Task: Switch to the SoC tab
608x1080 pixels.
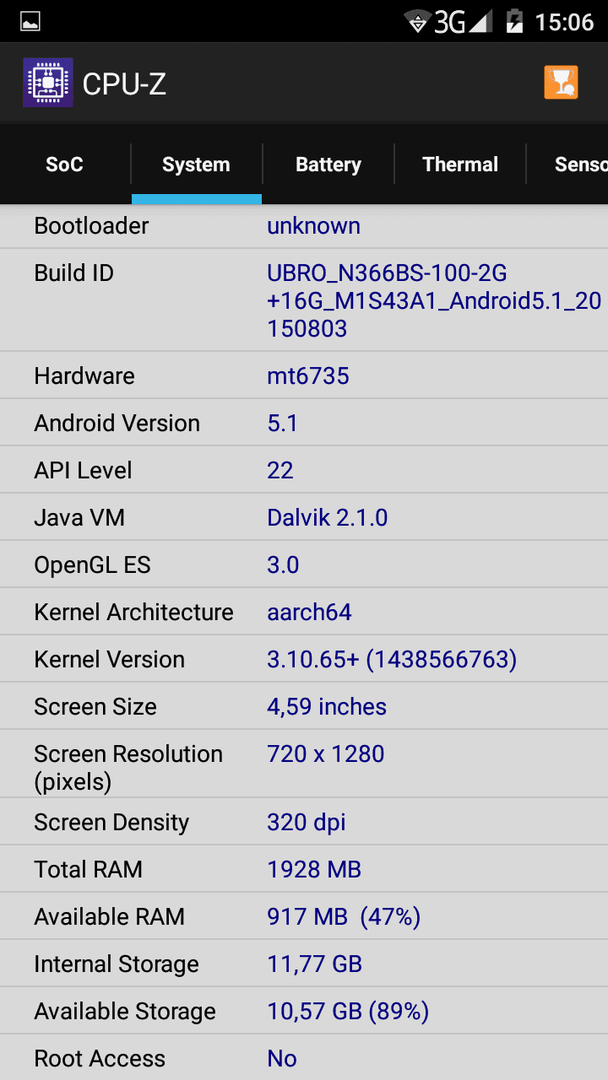Action: click(65, 165)
